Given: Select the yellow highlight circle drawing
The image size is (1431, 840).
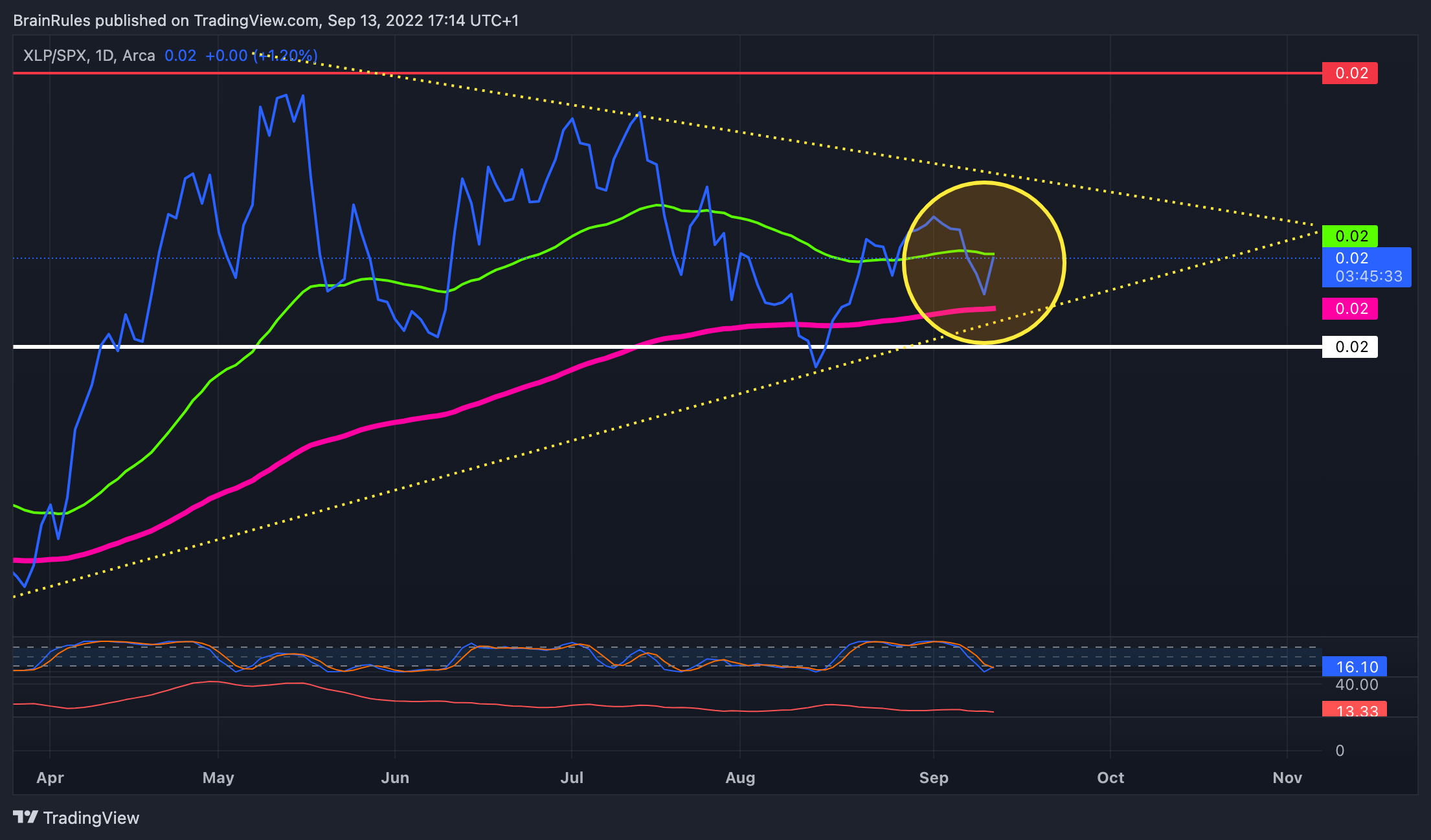Looking at the screenshot, I should pos(984,262).
